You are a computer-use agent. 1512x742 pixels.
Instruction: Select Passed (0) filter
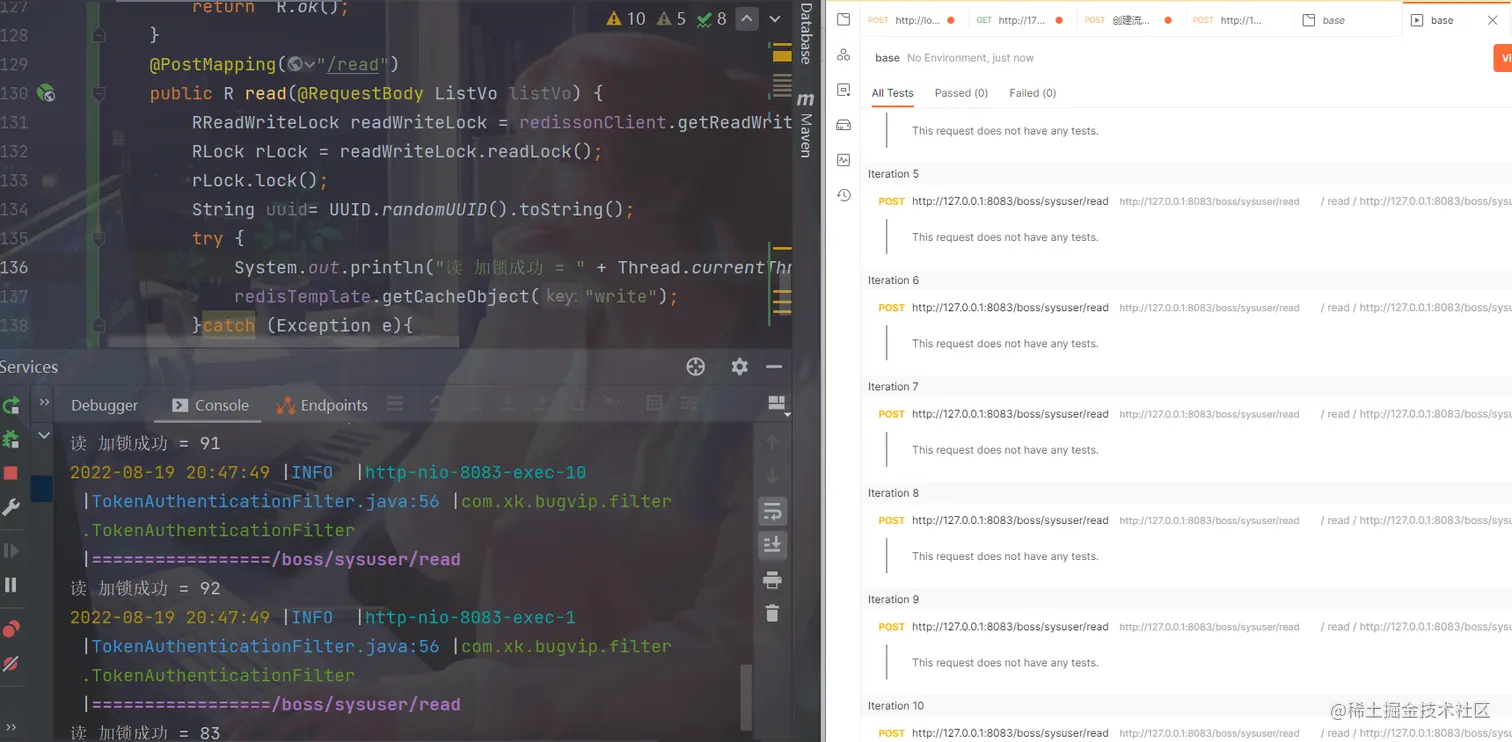tap(961, 93)
